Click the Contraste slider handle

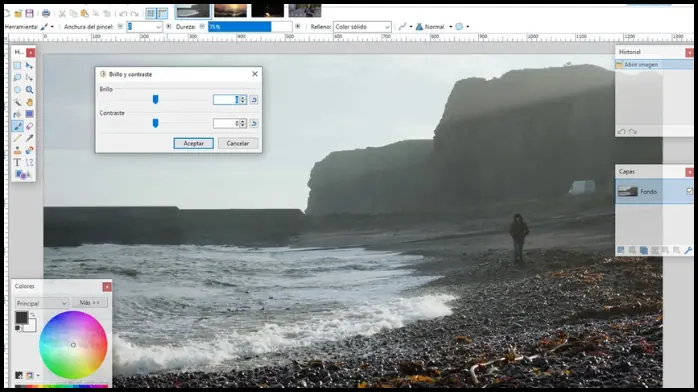pos(155,123)
